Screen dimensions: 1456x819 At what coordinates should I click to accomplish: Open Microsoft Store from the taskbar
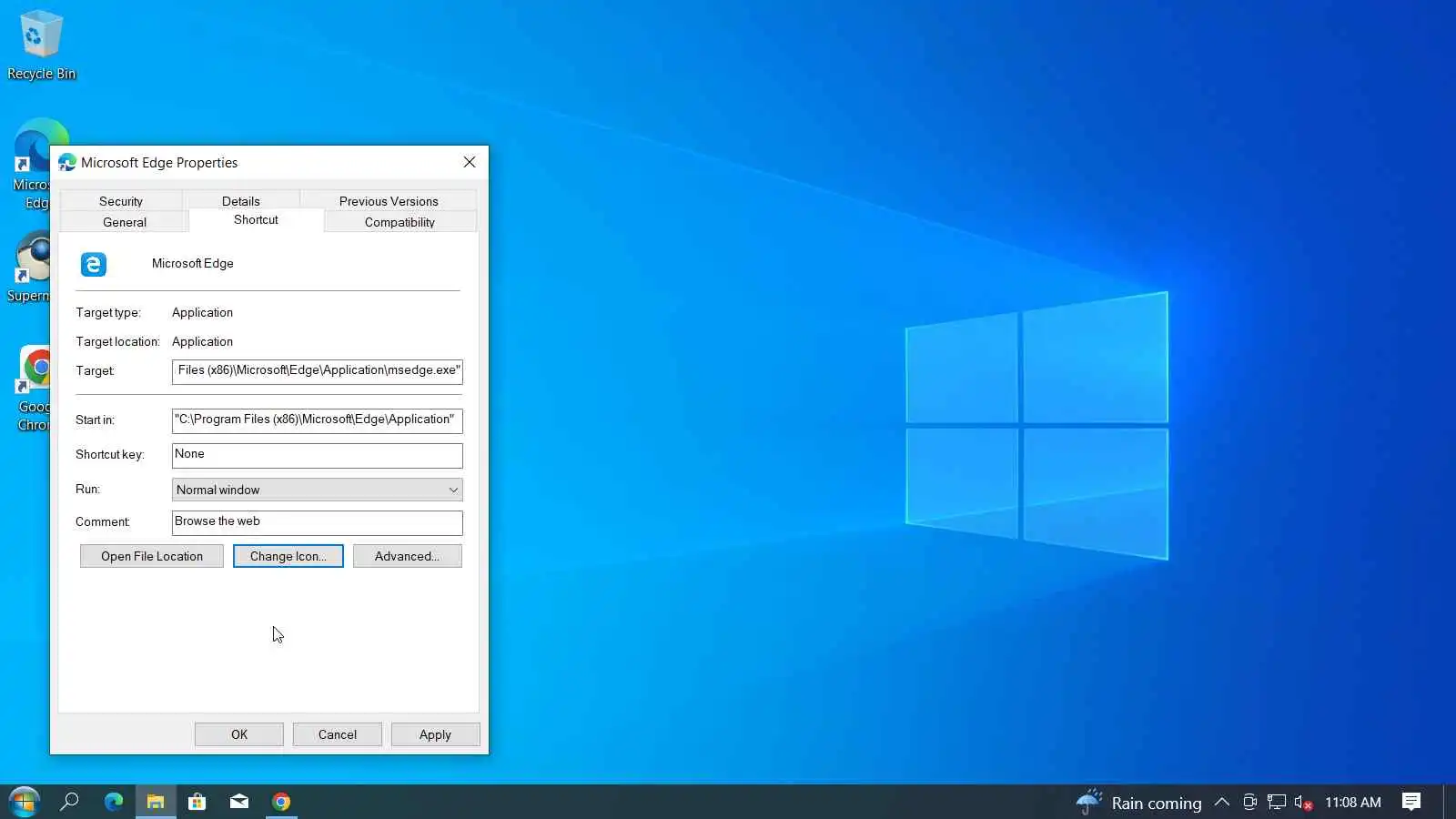coord(197,802)
